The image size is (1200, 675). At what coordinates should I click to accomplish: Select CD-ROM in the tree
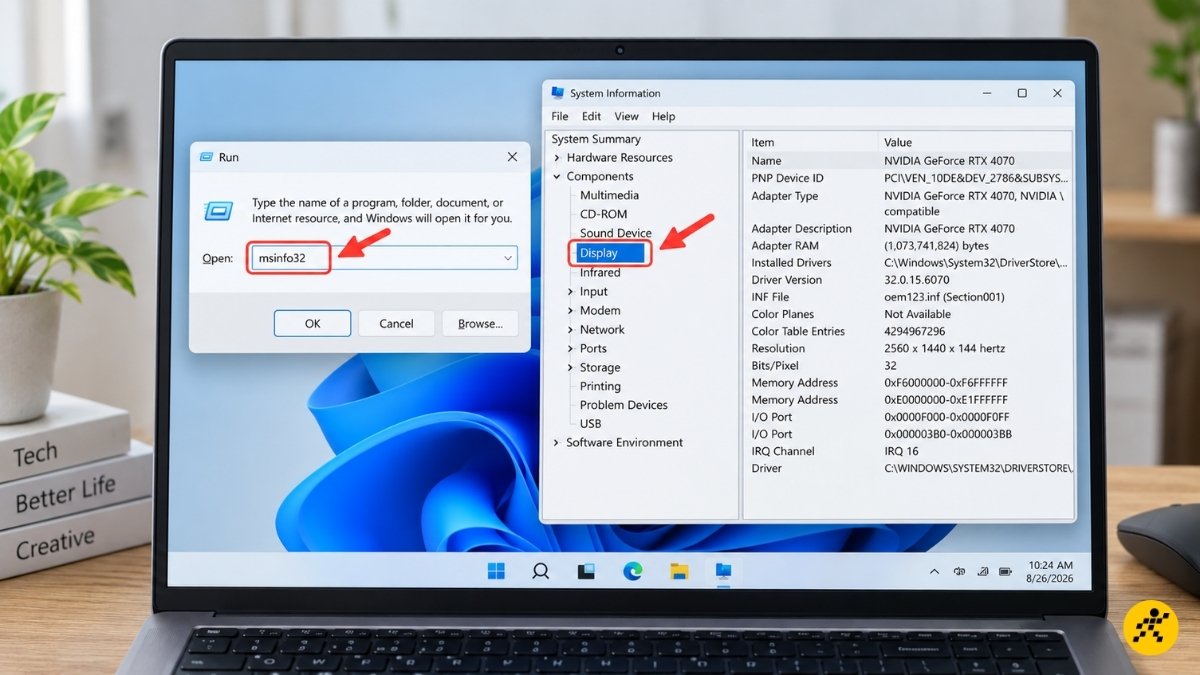pos(604,214)
